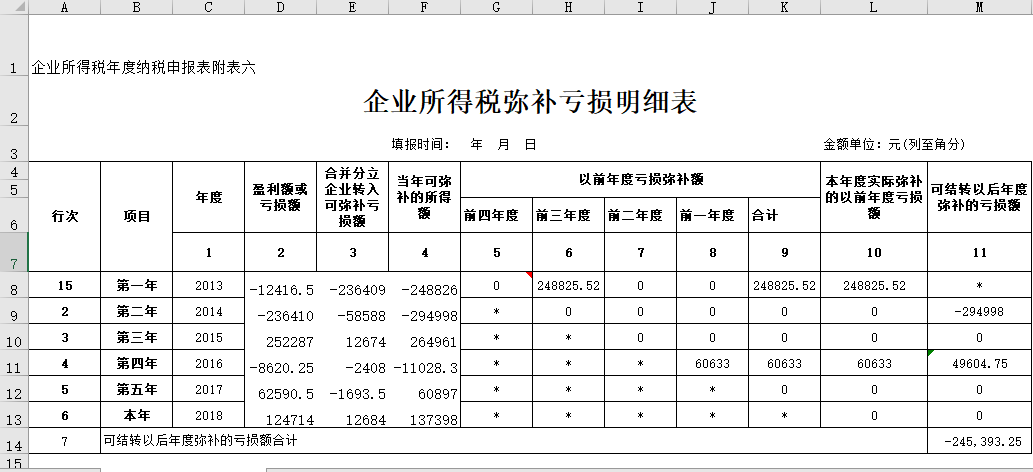This screenshot has height=472, width=1033.
Task: Click the cell containing 49604.75
Action: (979, 364)
